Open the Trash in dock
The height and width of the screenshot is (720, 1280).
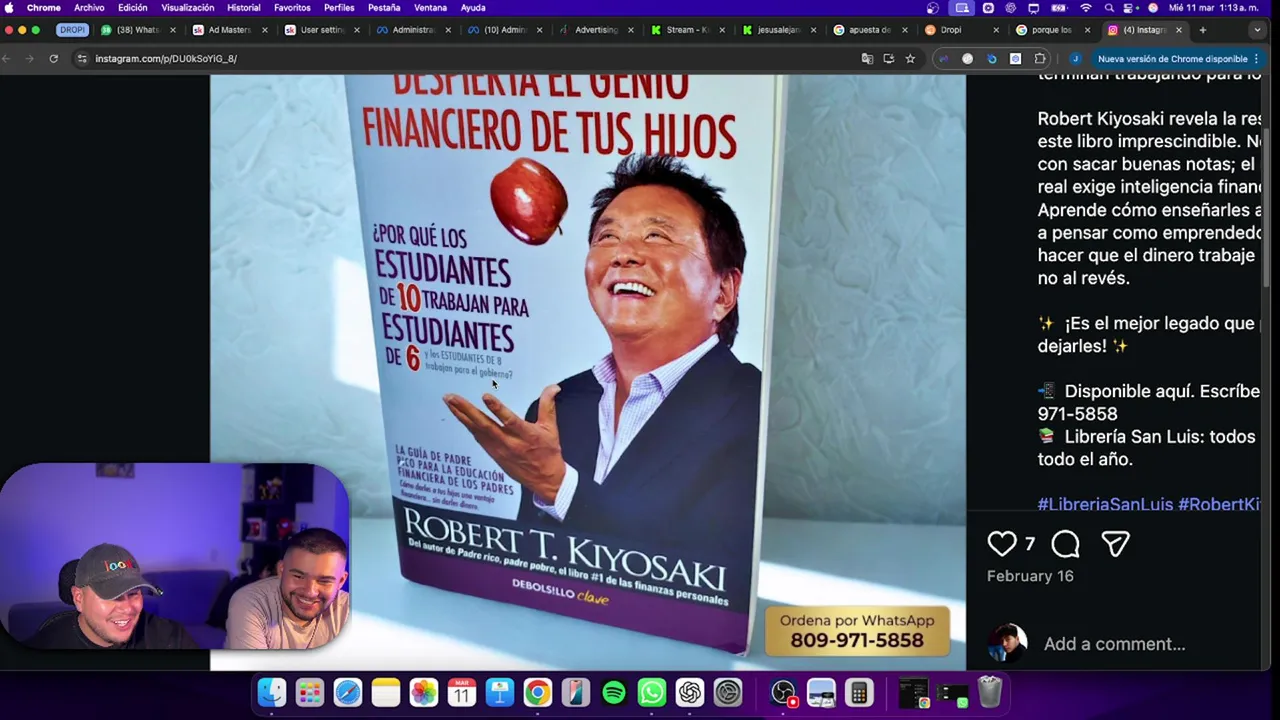(x=990, y=692)
